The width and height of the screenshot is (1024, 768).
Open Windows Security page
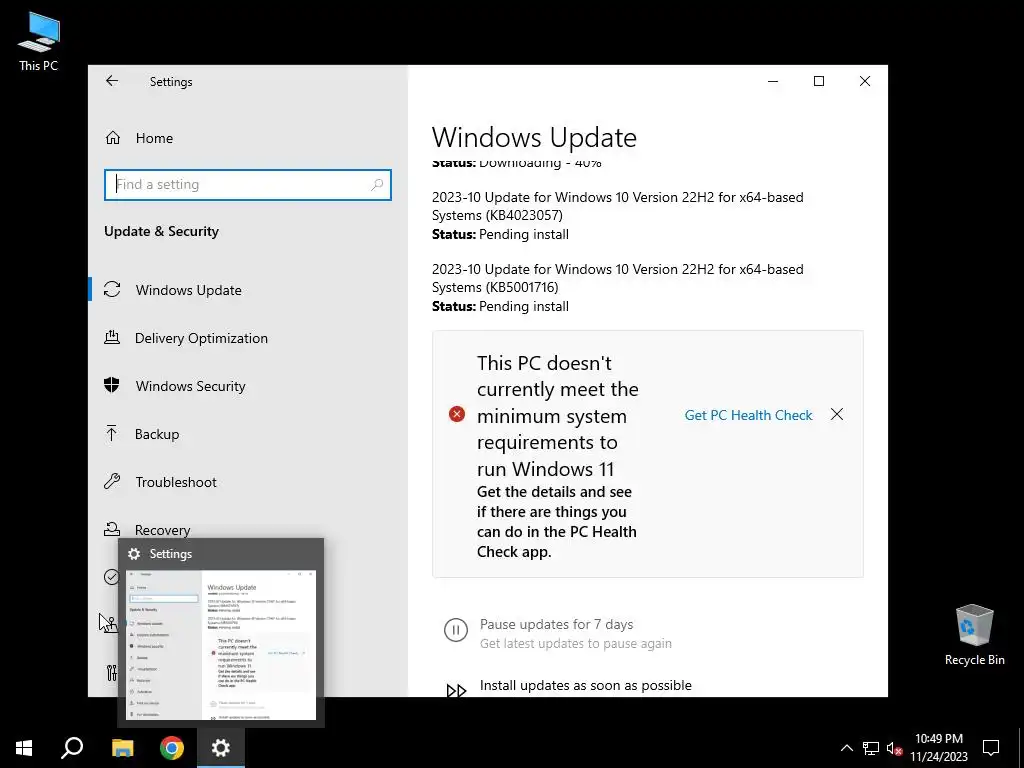(x=191, y=386)
